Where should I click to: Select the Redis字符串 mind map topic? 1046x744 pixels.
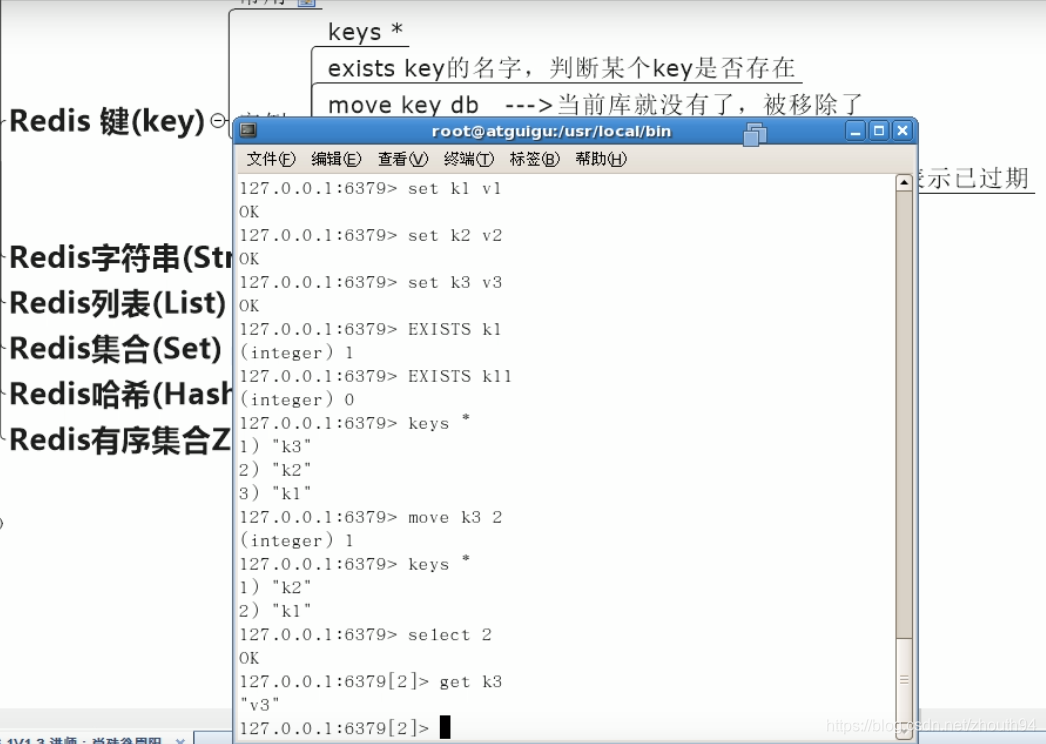pos(120,258)
